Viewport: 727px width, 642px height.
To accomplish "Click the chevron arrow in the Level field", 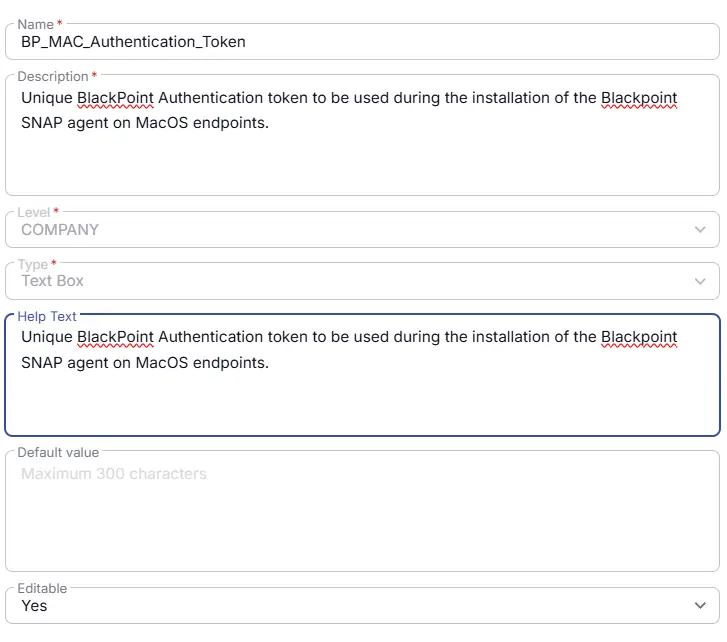I will point(700,230).
